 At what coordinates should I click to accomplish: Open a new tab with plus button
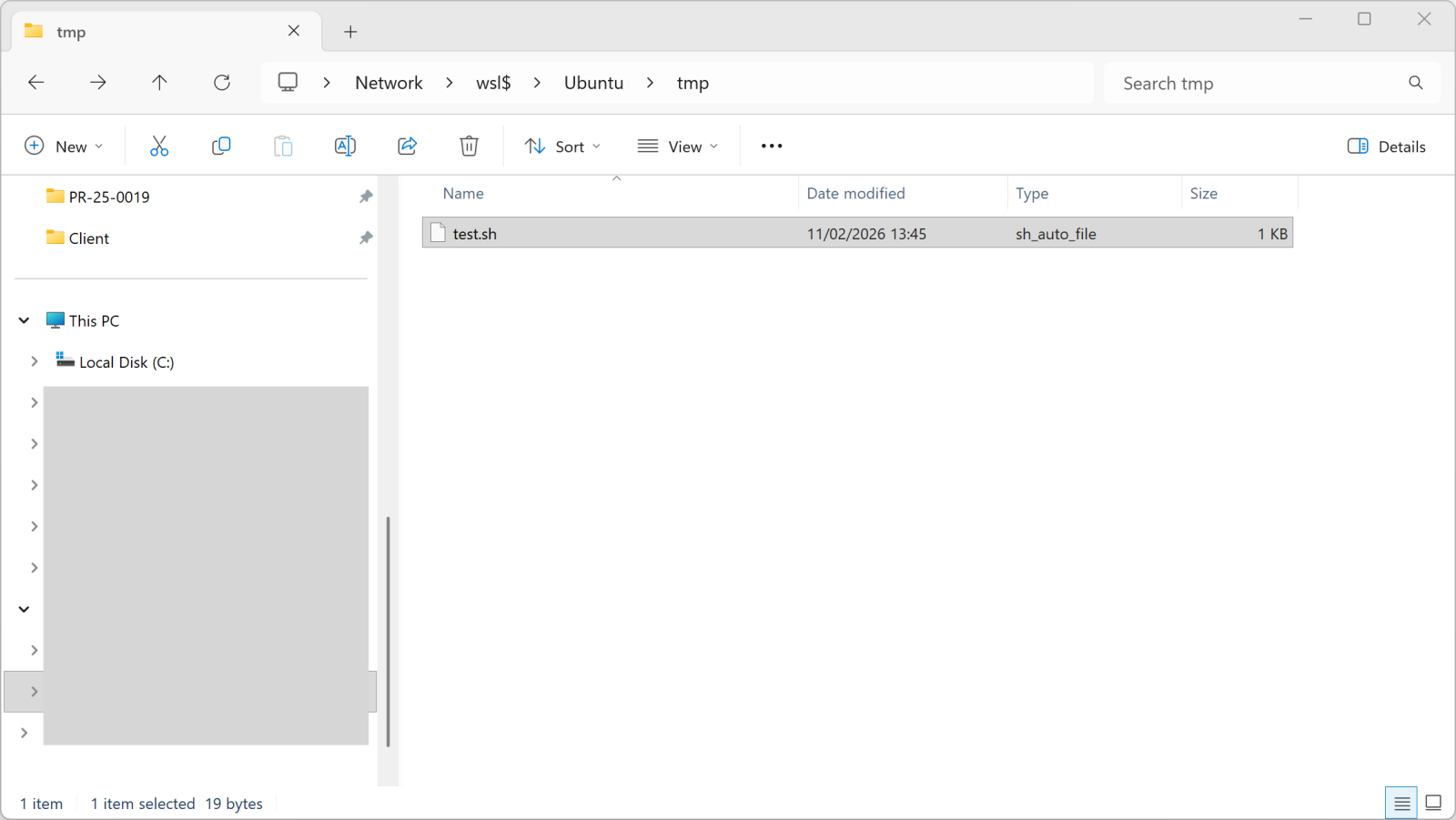click(350, 32)
